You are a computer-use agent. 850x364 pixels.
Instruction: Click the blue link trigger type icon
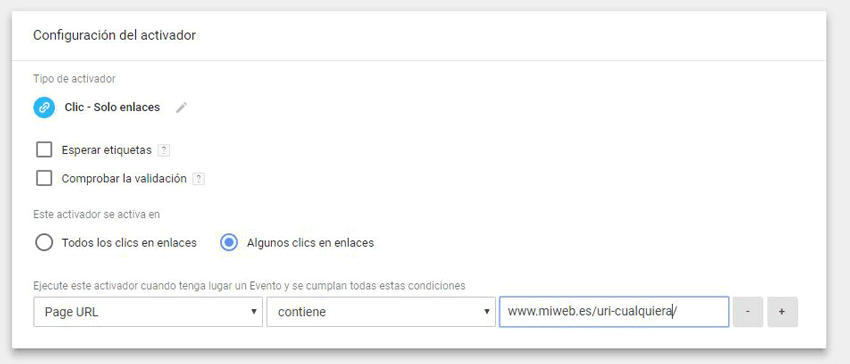point(44,107)
